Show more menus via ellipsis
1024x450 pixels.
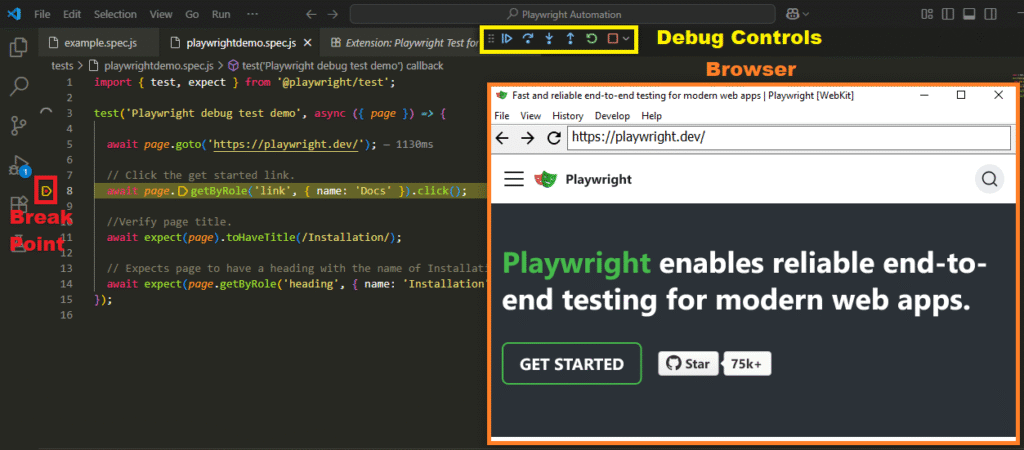[x=251, y=14]
